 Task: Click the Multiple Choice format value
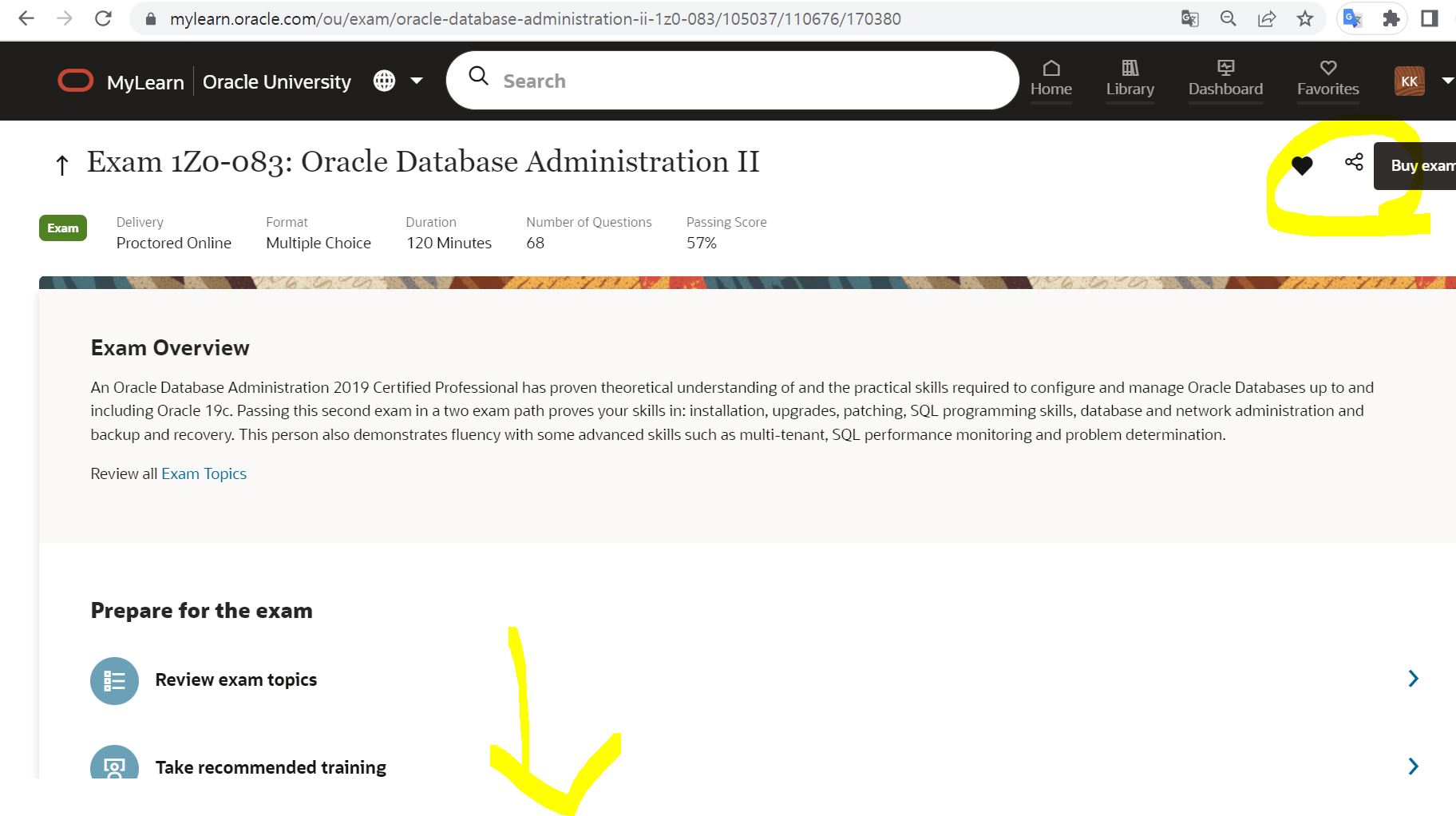(x=318, y=243)
